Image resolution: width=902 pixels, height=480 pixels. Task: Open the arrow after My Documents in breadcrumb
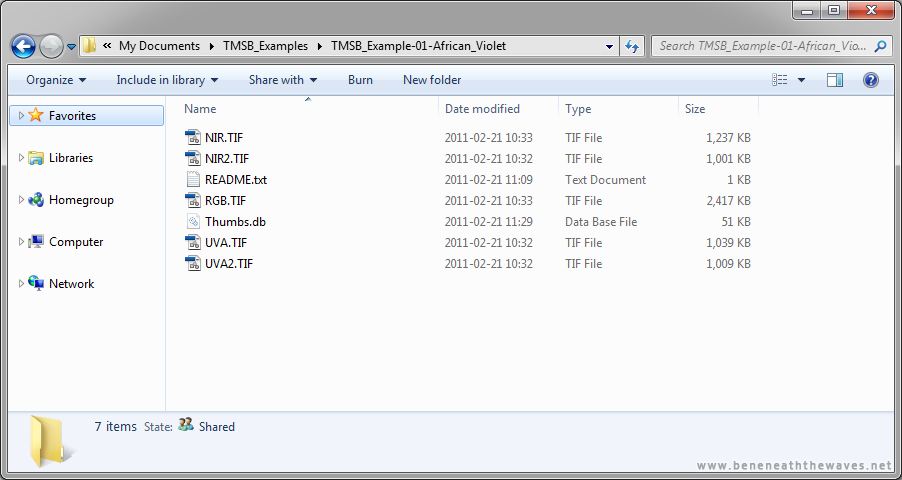212,46
